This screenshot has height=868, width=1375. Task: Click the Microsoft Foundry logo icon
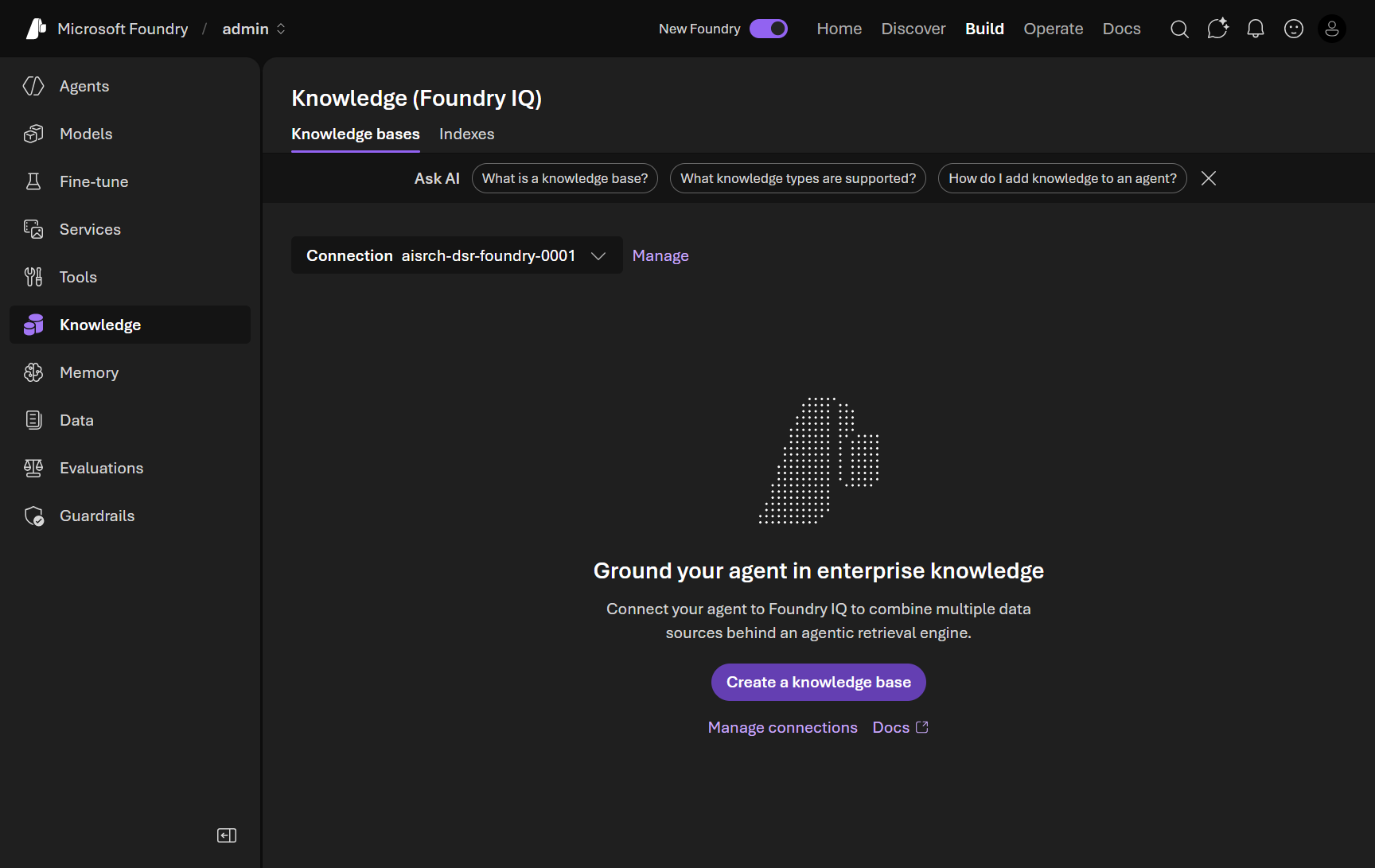point(36,29)
